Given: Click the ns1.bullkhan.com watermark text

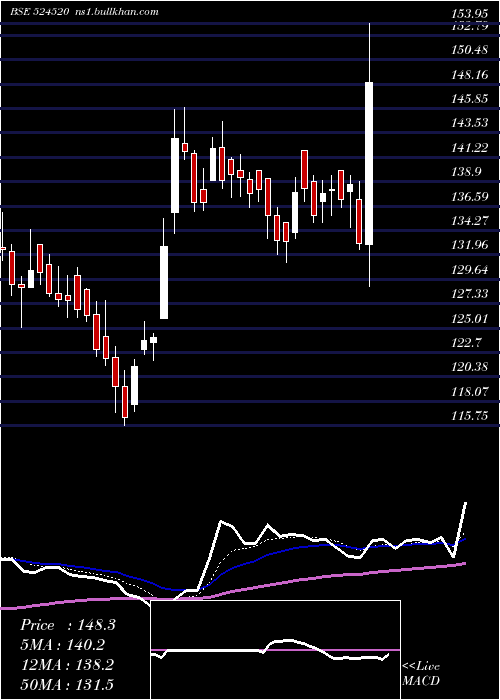Looking at the screenshot, I should 116,12.
